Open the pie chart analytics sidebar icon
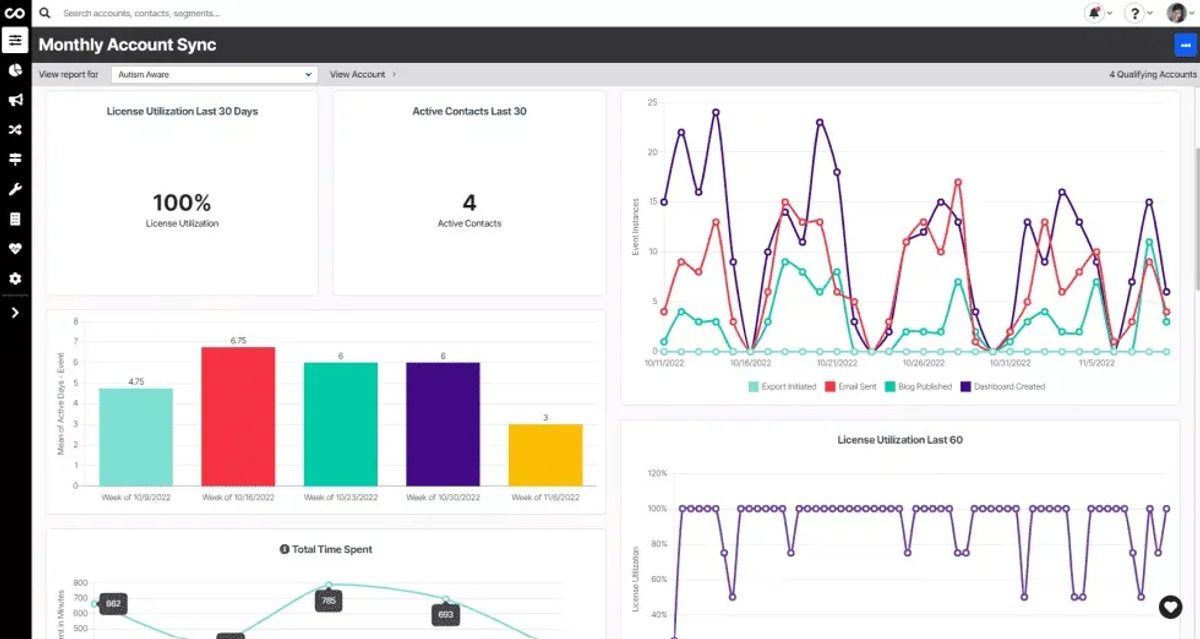Screen dimensions: 1200x639 (x=15, y=70)
